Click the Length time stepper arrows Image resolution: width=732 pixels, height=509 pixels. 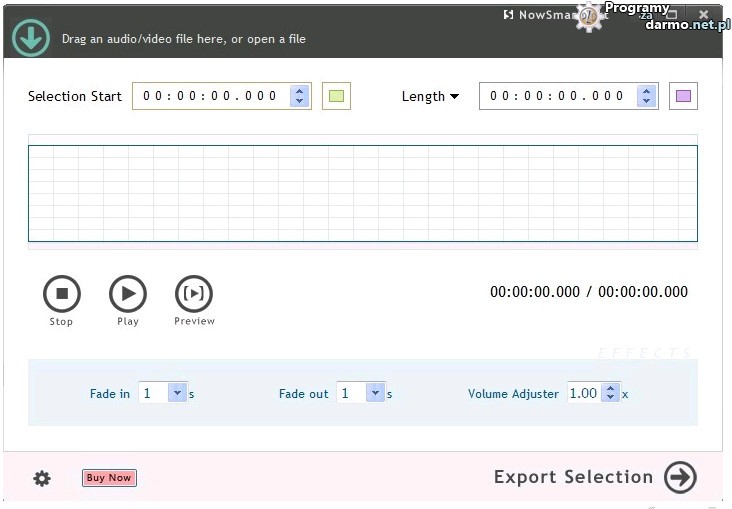tap(646, 96)
